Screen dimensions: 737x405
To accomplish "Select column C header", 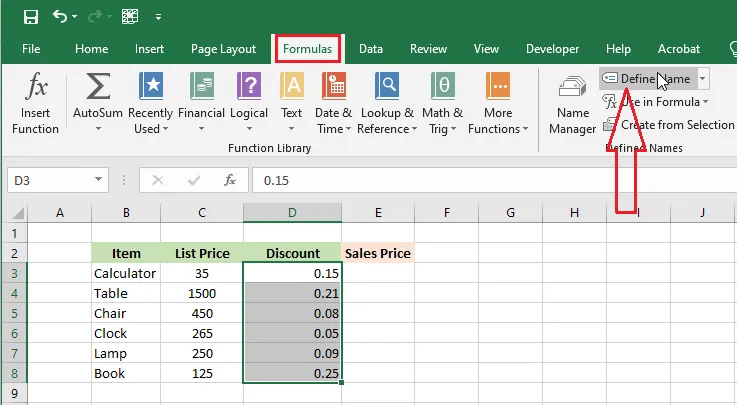I will point(202,213).
